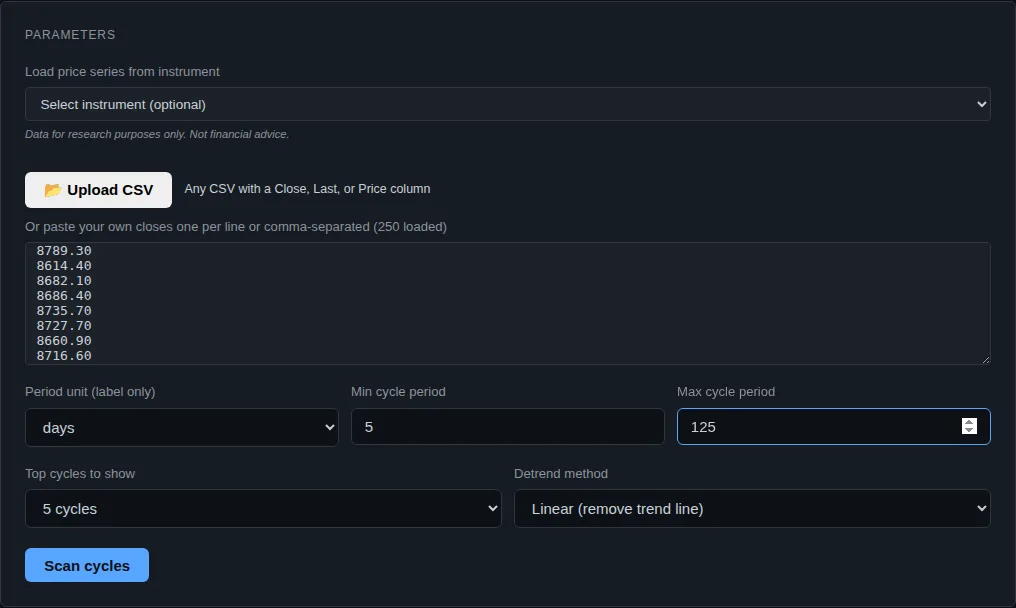Click the Min cycle period label
Viewport: 1016px width, 608px height.
(398, 392)
